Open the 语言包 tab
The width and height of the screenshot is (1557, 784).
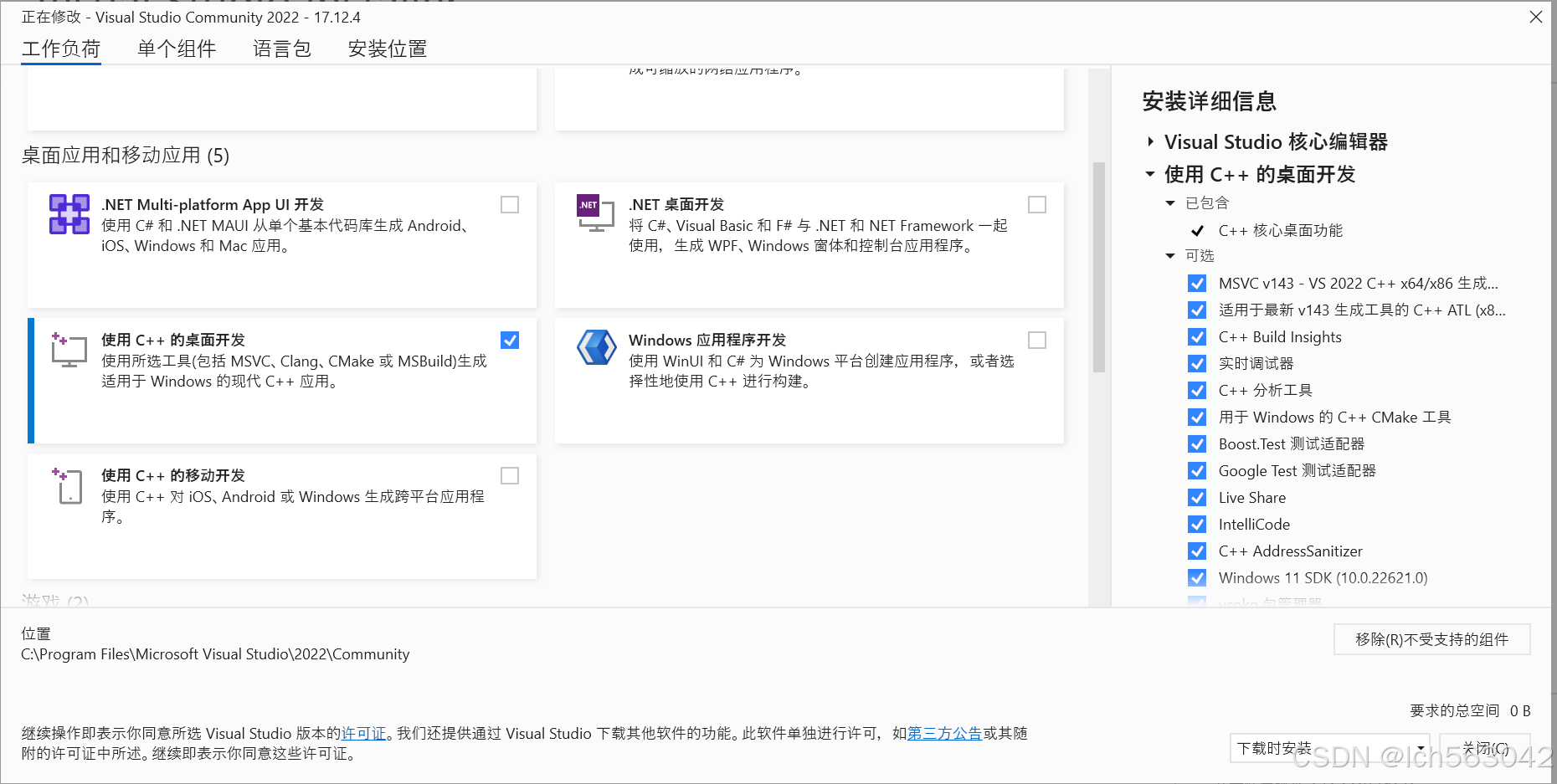tap(282, 49)
